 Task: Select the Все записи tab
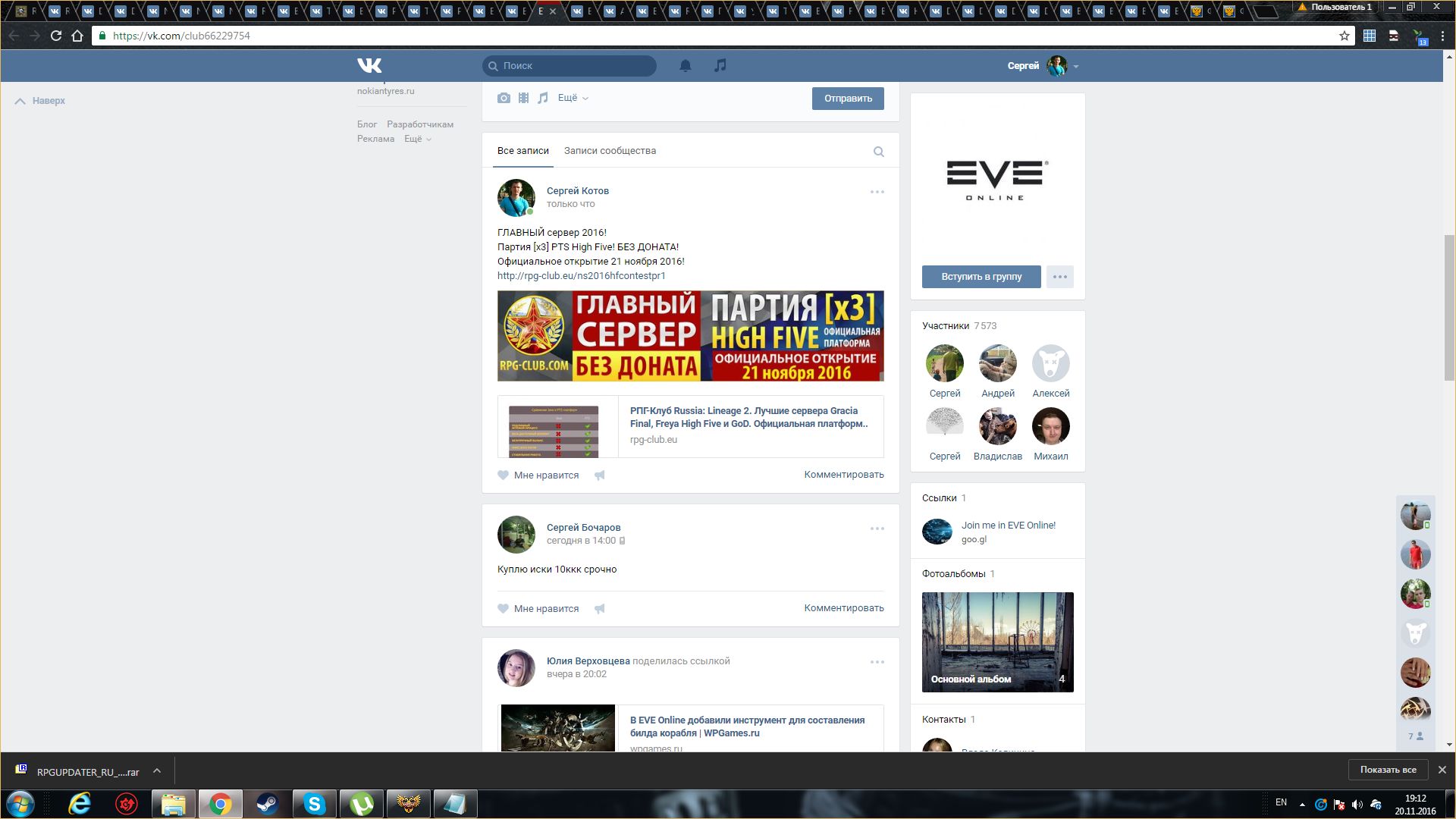click(522, 151)
